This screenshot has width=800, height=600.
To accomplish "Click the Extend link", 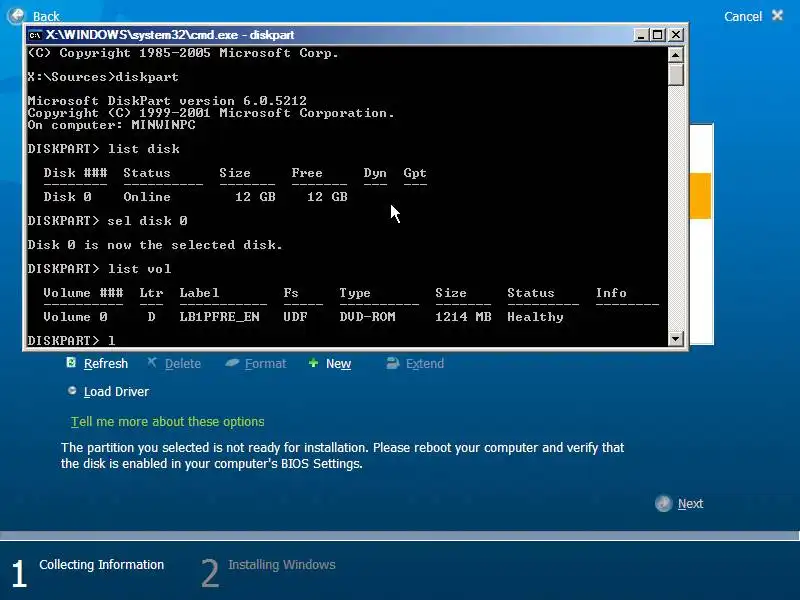I will [x=424, y=364].
